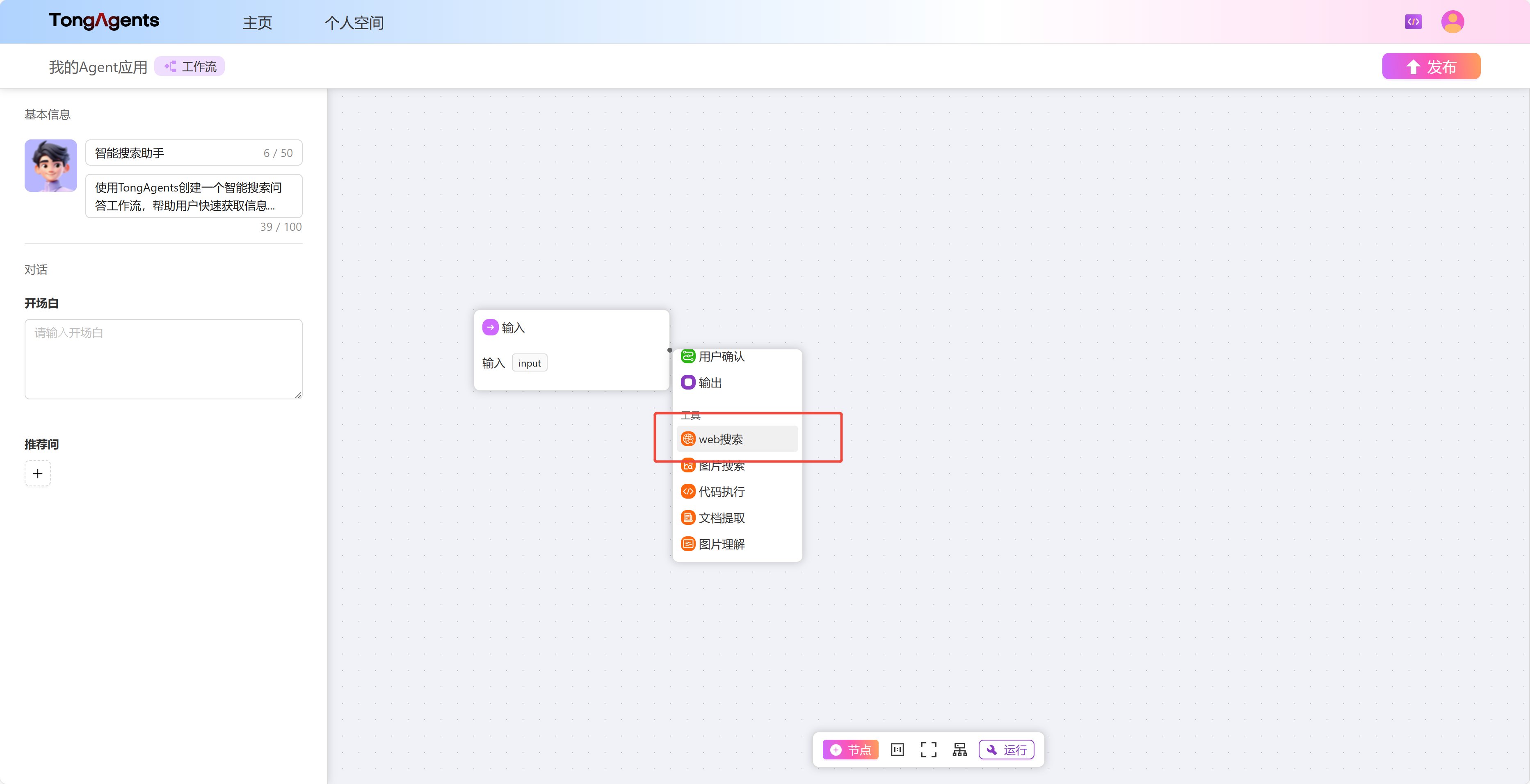Go to the 主页 tab
This screenshot has height=784, width=1530.
[x=257, y=23]
